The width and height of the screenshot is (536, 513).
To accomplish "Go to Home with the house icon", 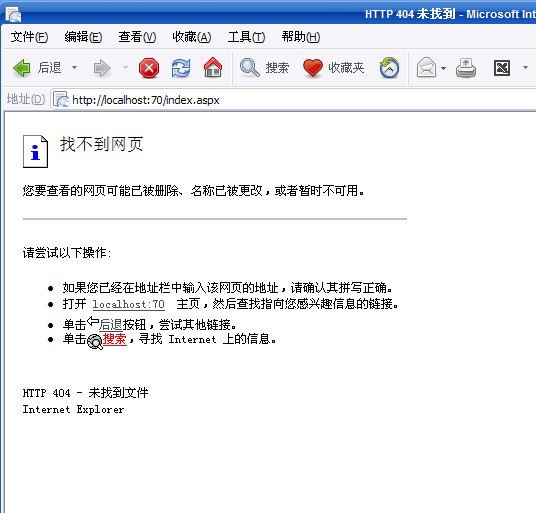I will [x=213, y=67].
